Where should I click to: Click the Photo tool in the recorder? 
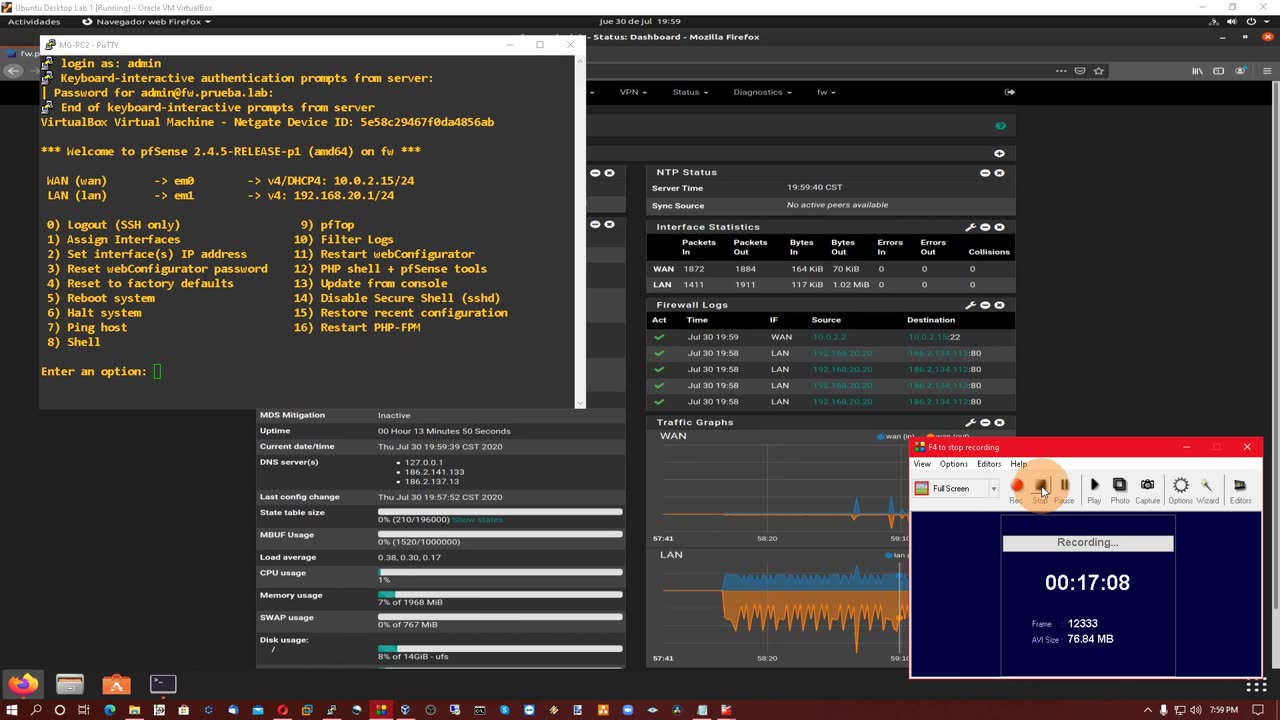click(1120, 489)
